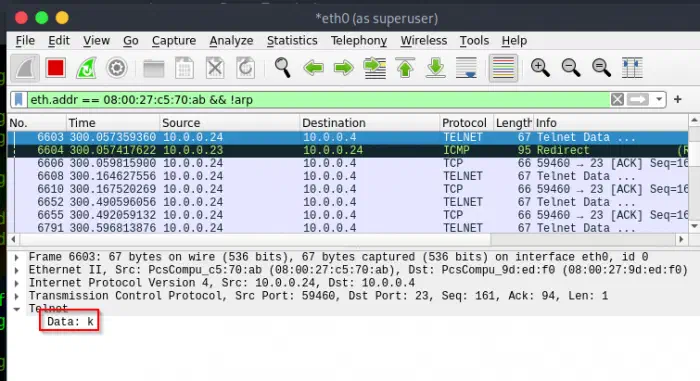Expand the Ethernet II details
The height and width of the screenshot is (381, 700).
click(x=17, y=270)
